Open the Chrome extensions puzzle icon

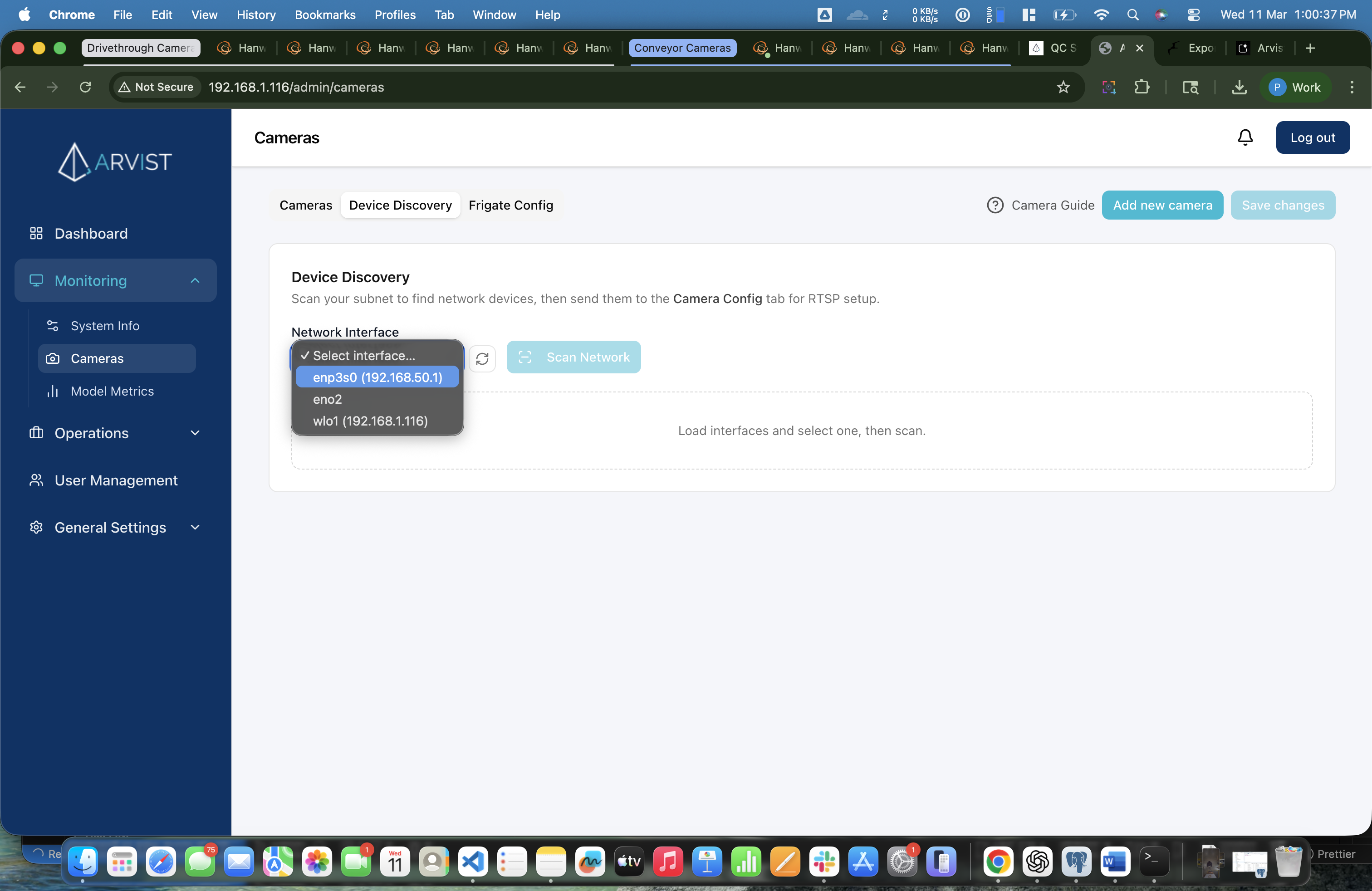point(1142,87)
